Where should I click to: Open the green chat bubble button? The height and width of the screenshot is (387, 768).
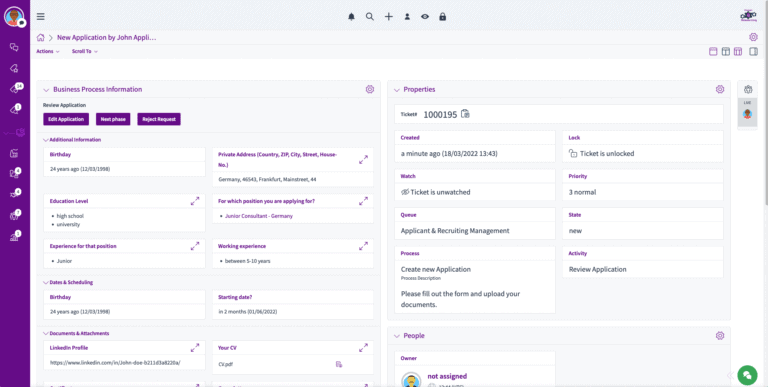747,375
